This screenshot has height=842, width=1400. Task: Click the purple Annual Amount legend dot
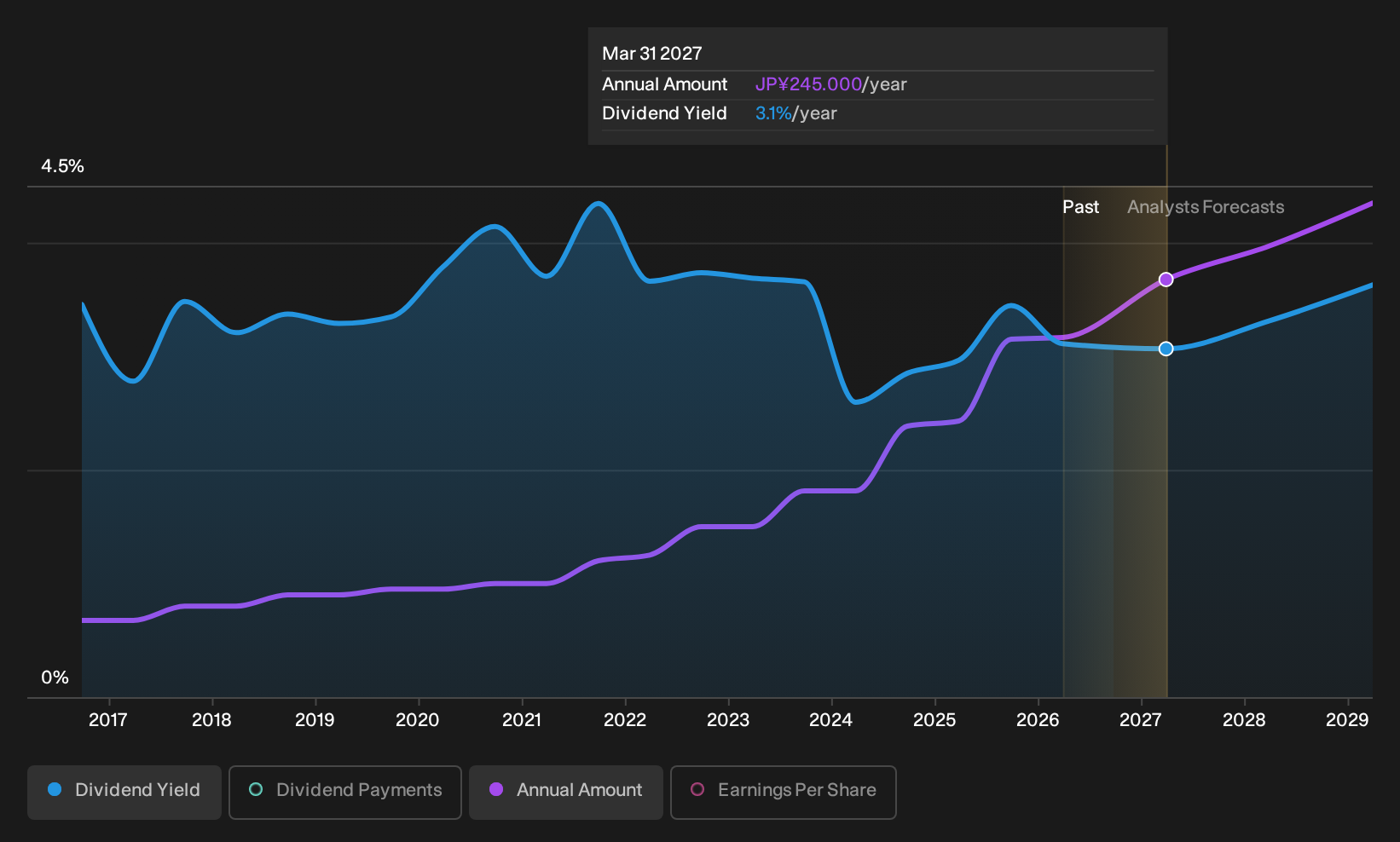496,790
